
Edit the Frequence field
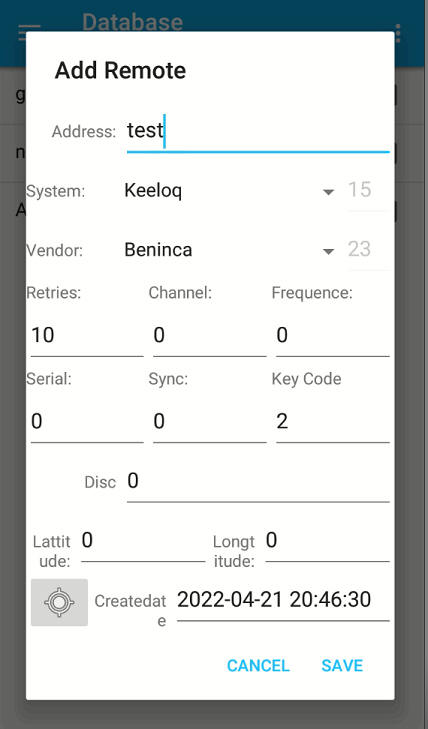(333, 336)
